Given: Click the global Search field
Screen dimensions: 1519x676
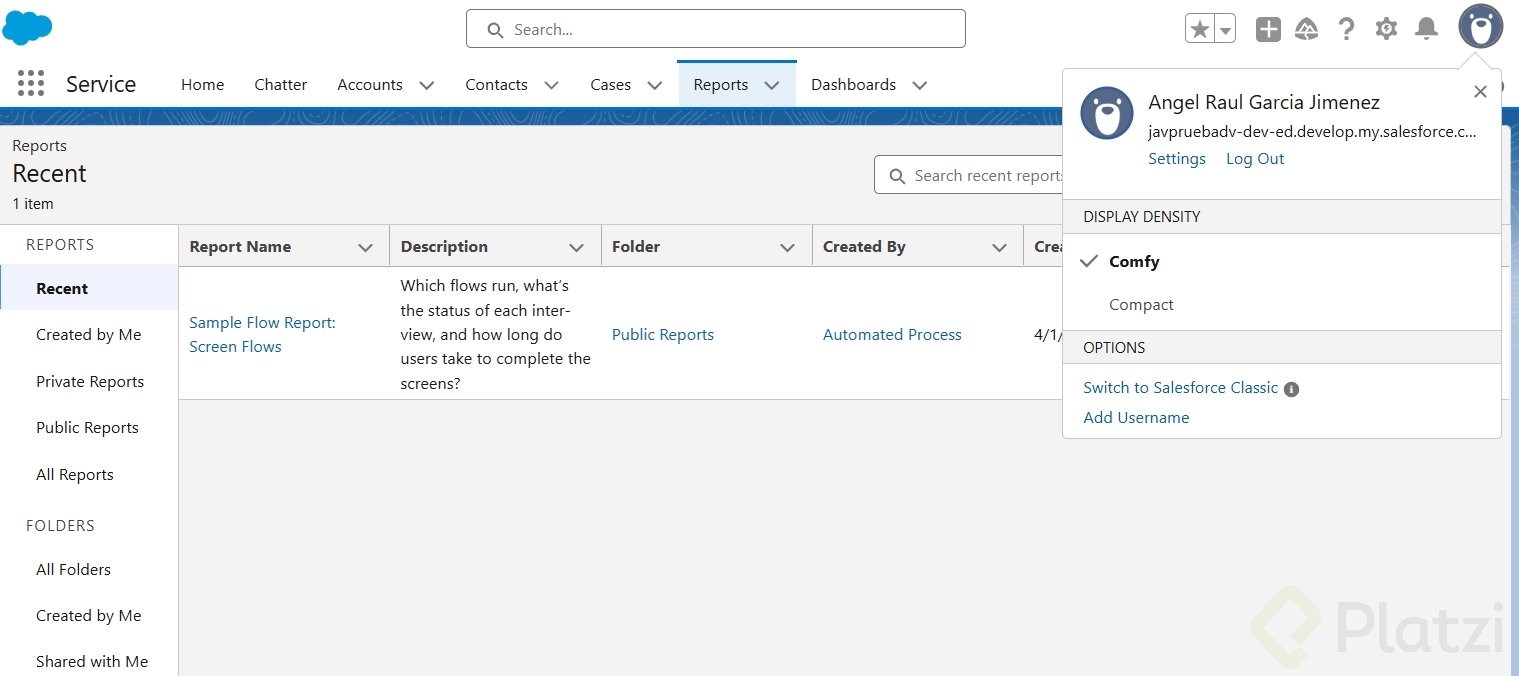Looking at the screenshot, I should point(715,29).
